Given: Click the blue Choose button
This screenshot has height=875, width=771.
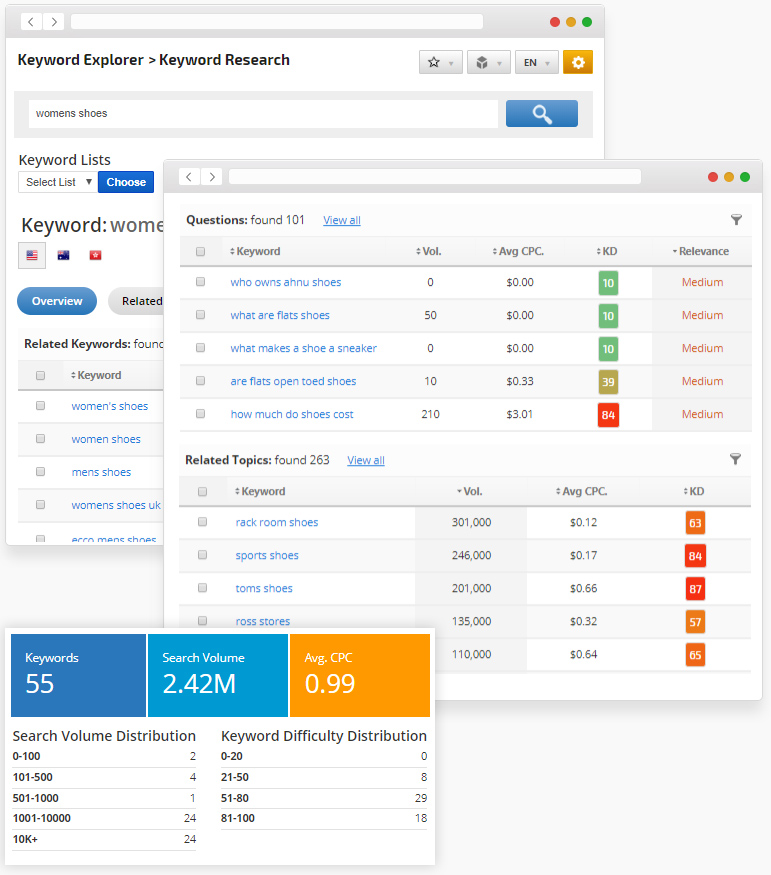Looking at the screenshot, I should click(126, 182).
